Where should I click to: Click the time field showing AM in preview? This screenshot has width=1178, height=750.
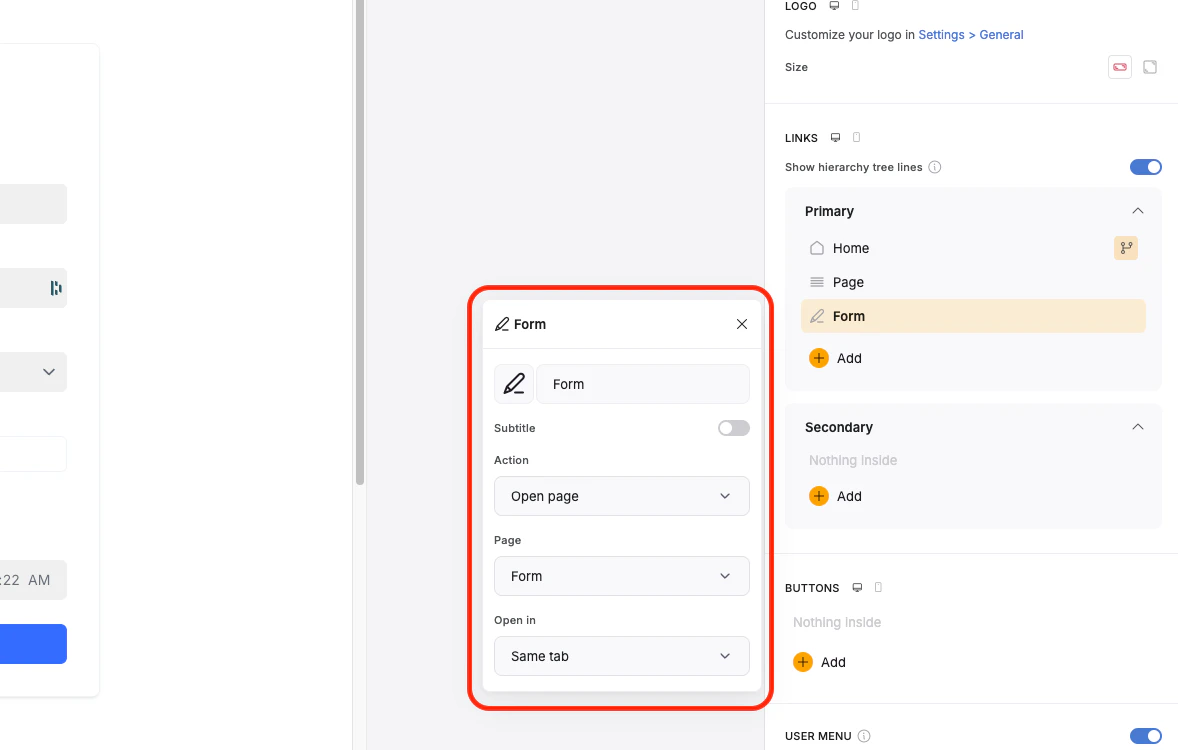(x=33, y=580)
